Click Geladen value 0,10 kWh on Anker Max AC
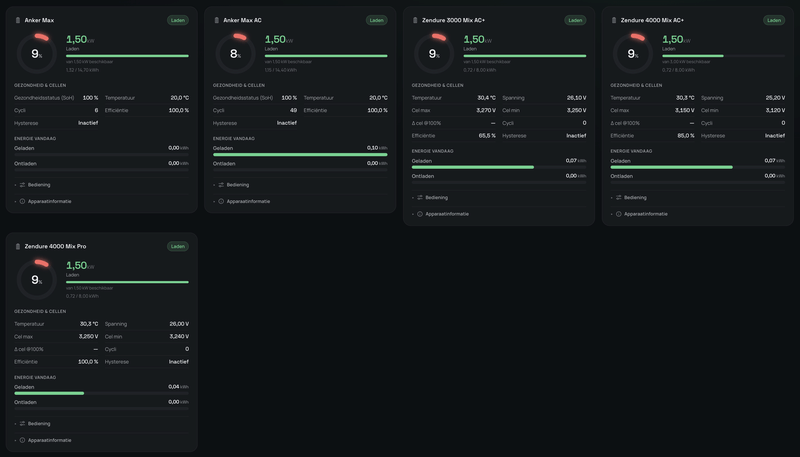Image resolution: width=800 pixels, height=457 pixels. (x=377, y=148)
